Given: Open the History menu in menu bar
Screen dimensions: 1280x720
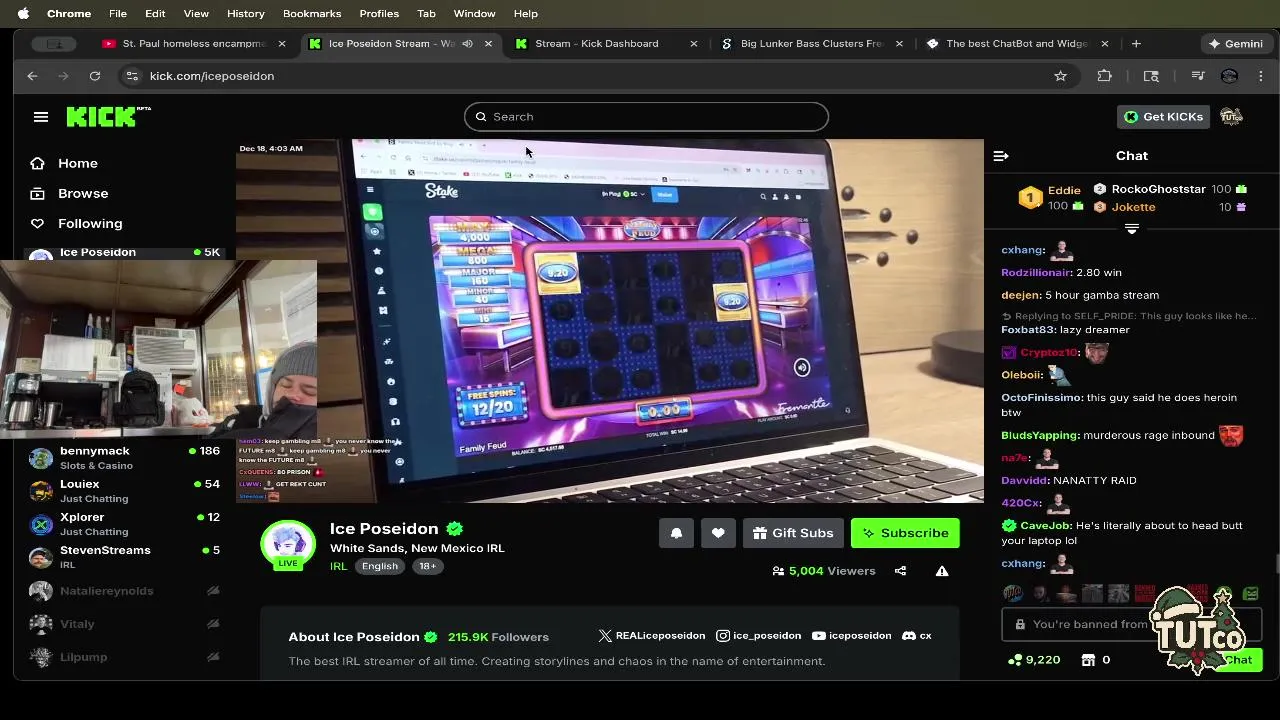Looking at the screenshot, I should [245, 13].
